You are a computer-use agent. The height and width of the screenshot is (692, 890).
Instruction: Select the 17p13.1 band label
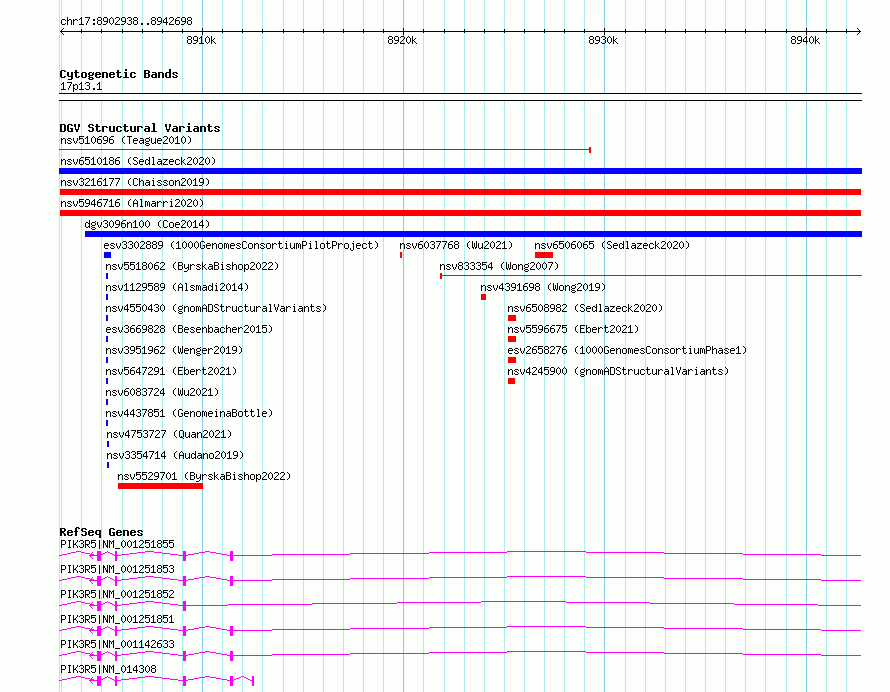coord(81,86)
